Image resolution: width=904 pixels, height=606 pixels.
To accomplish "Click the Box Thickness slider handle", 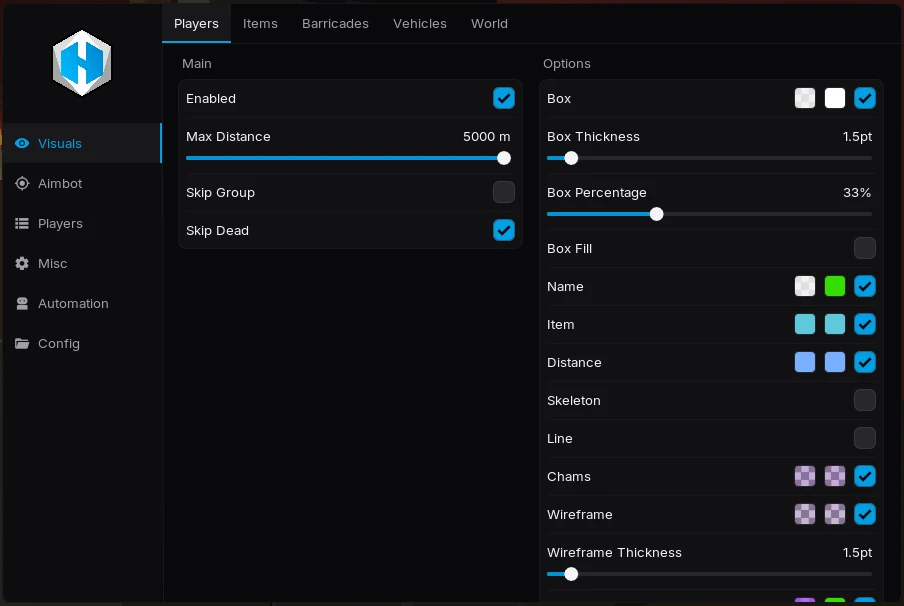I will 571,158.
